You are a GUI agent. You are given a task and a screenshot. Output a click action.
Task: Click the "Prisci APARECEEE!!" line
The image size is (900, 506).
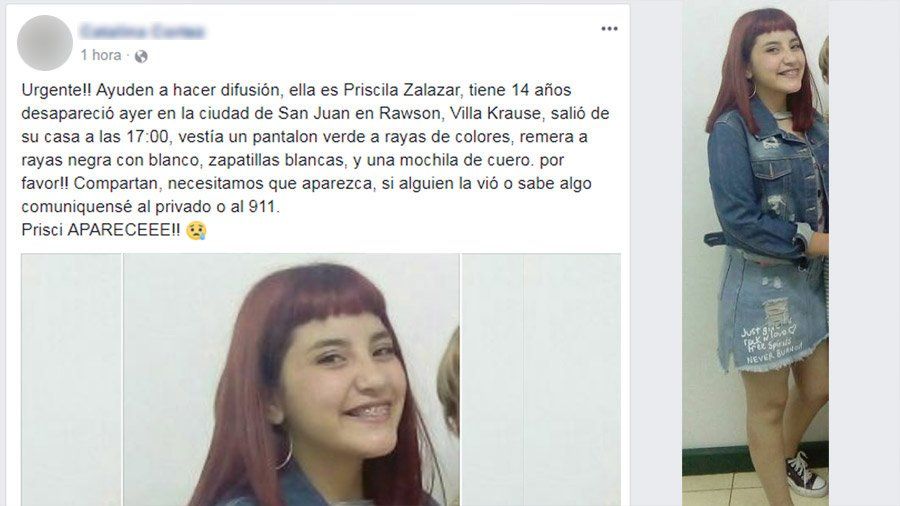100,230
